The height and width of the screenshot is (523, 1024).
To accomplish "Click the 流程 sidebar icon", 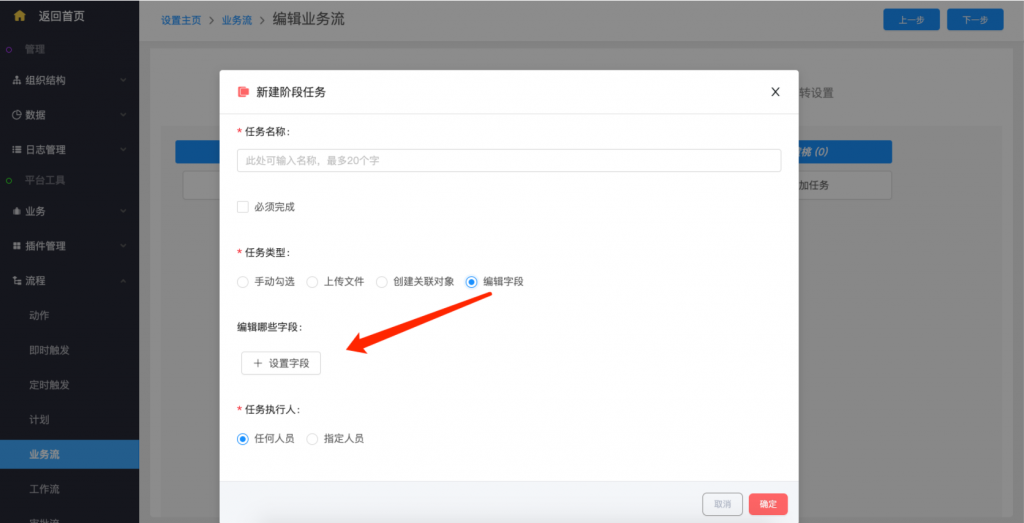I will [16, 281].
